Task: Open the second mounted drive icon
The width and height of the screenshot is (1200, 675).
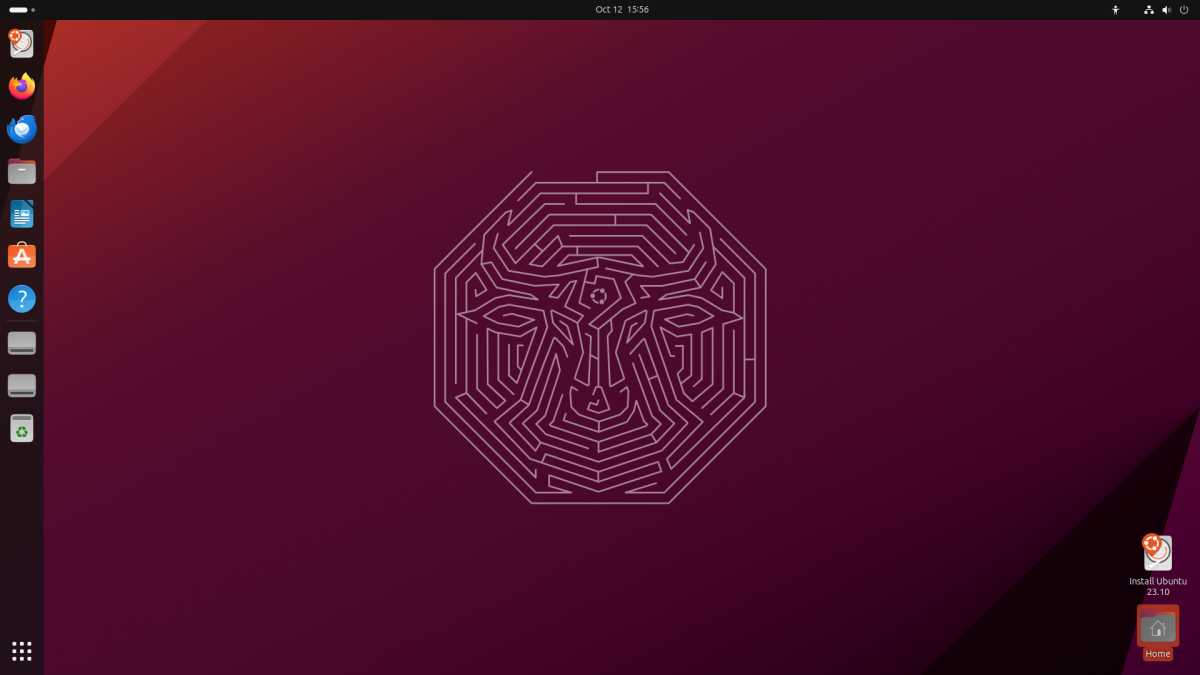Action: point(21,385)
